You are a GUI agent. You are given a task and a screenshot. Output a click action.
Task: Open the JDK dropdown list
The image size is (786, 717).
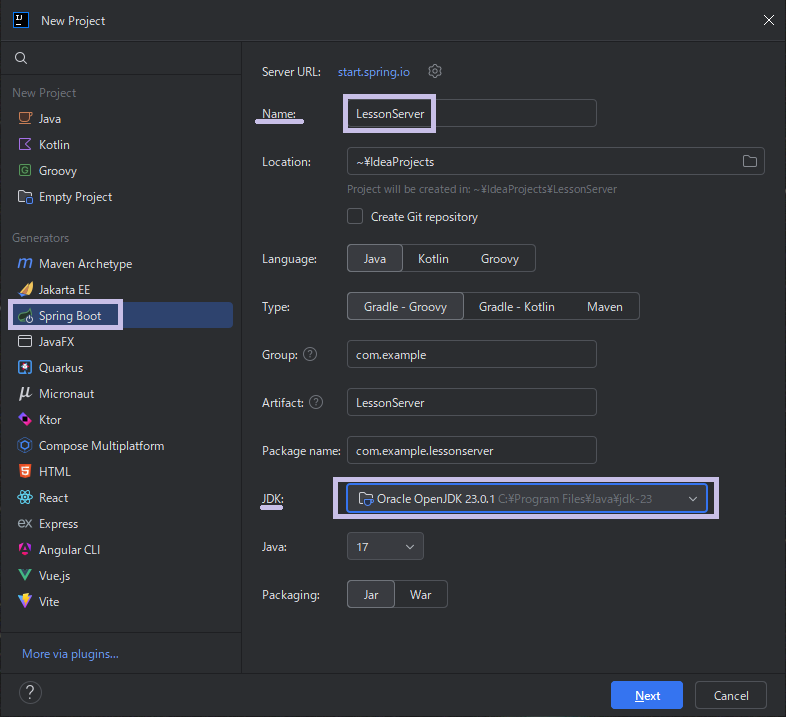(x=527, y=498)
